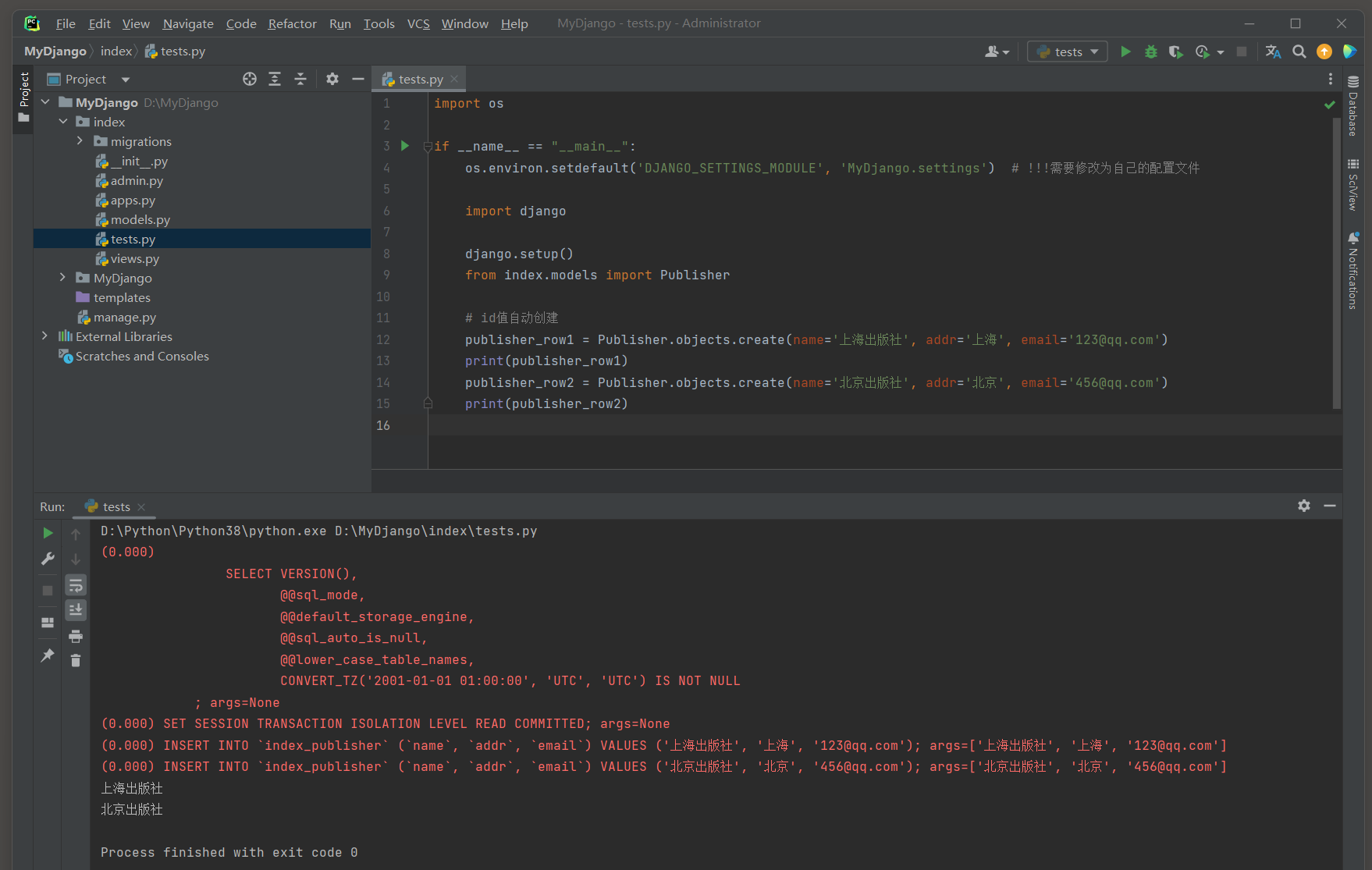Open Run panel settings with the gear icon

point(1304,506)
